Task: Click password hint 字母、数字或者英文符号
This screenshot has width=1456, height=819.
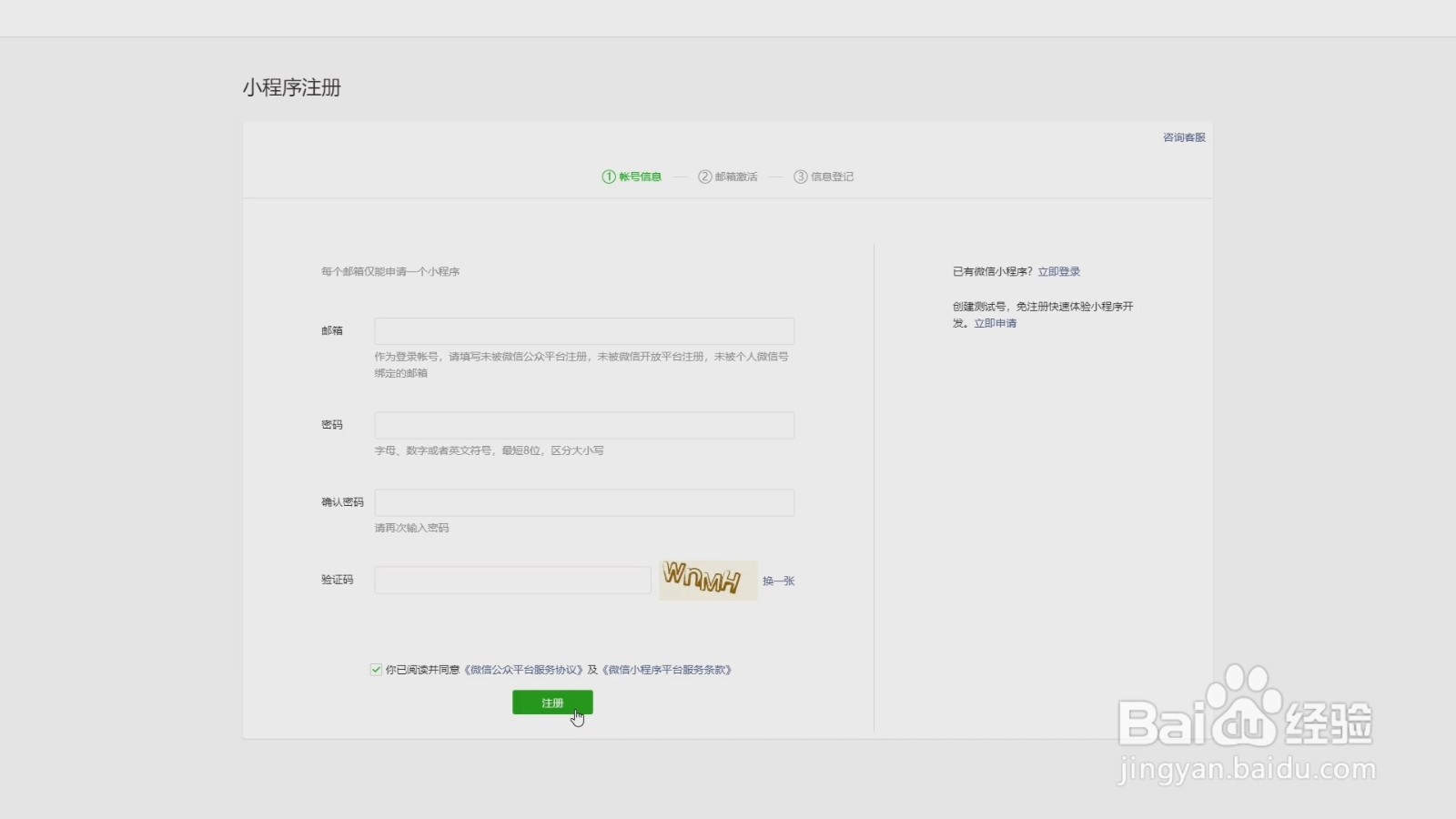Action: click(433, 450)
